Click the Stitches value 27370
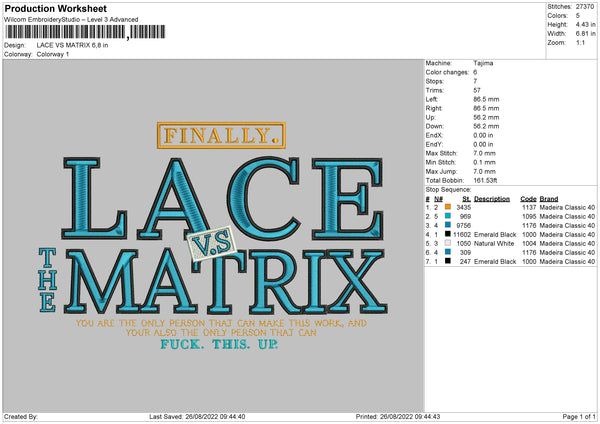This screenshot has height=424, width=600. click(x=585, y=7)
